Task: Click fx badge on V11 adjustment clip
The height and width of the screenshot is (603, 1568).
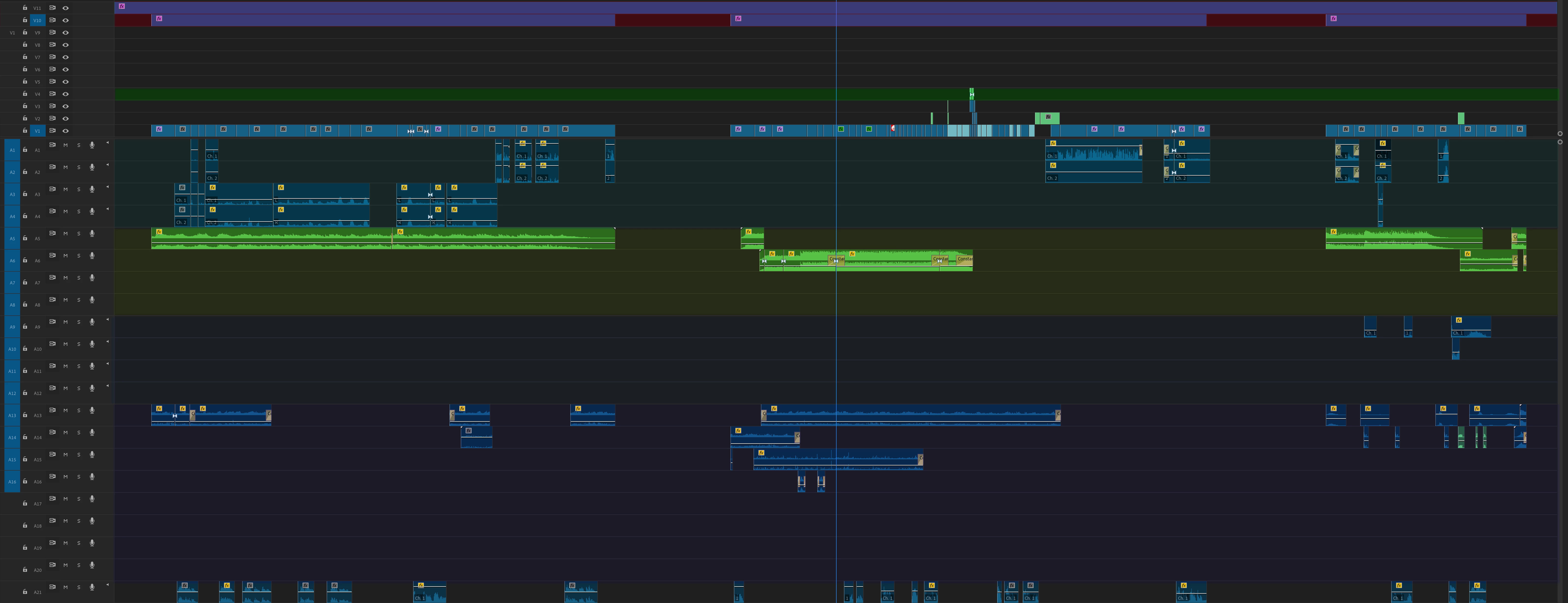Action: pyautogui.click(x=122, y=6)
